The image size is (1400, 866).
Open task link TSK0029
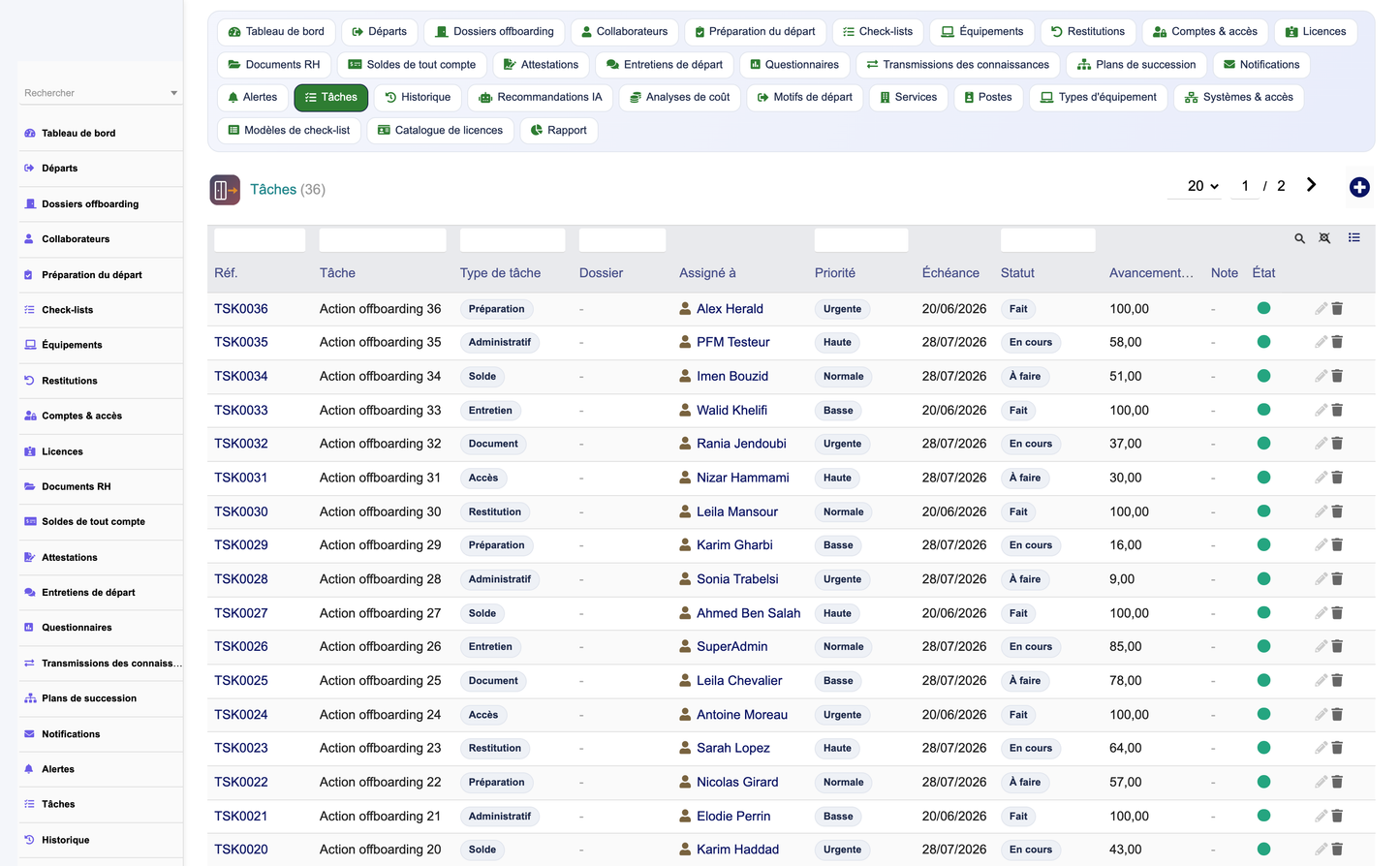point(241,545)
